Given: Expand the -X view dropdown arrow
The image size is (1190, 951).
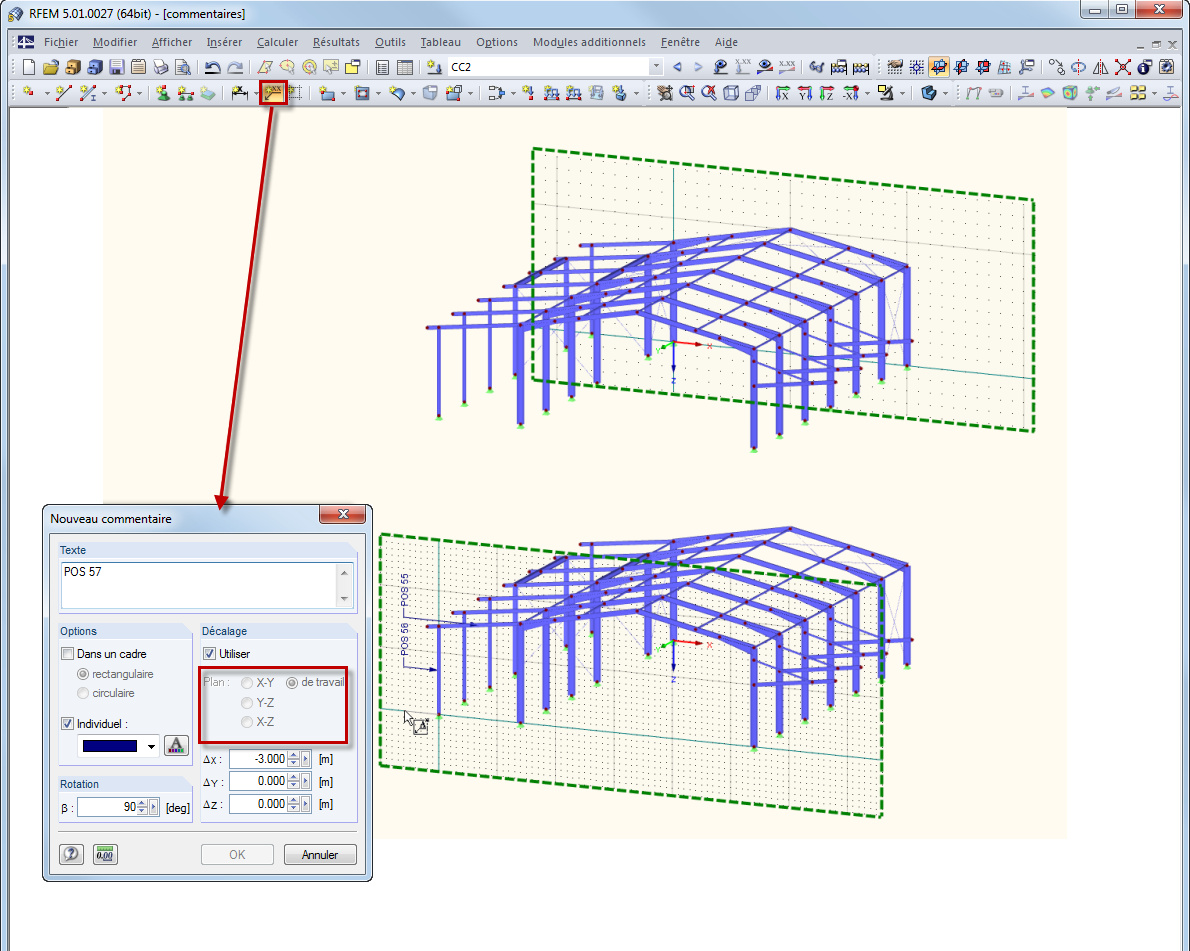Looking at the screenshot, I should coord(867,93).
